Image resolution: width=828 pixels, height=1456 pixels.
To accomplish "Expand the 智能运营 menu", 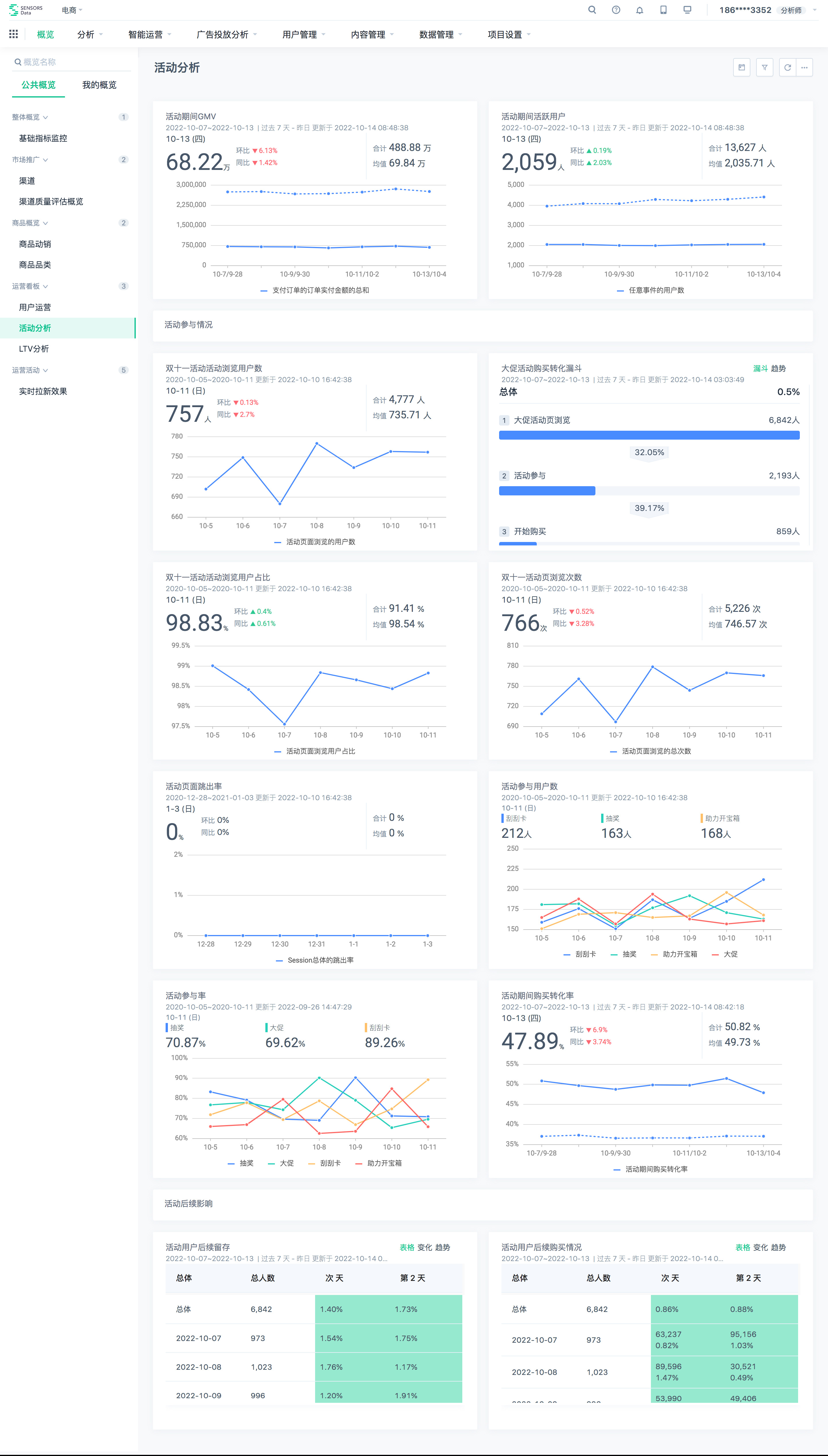I will click(149, 35).
